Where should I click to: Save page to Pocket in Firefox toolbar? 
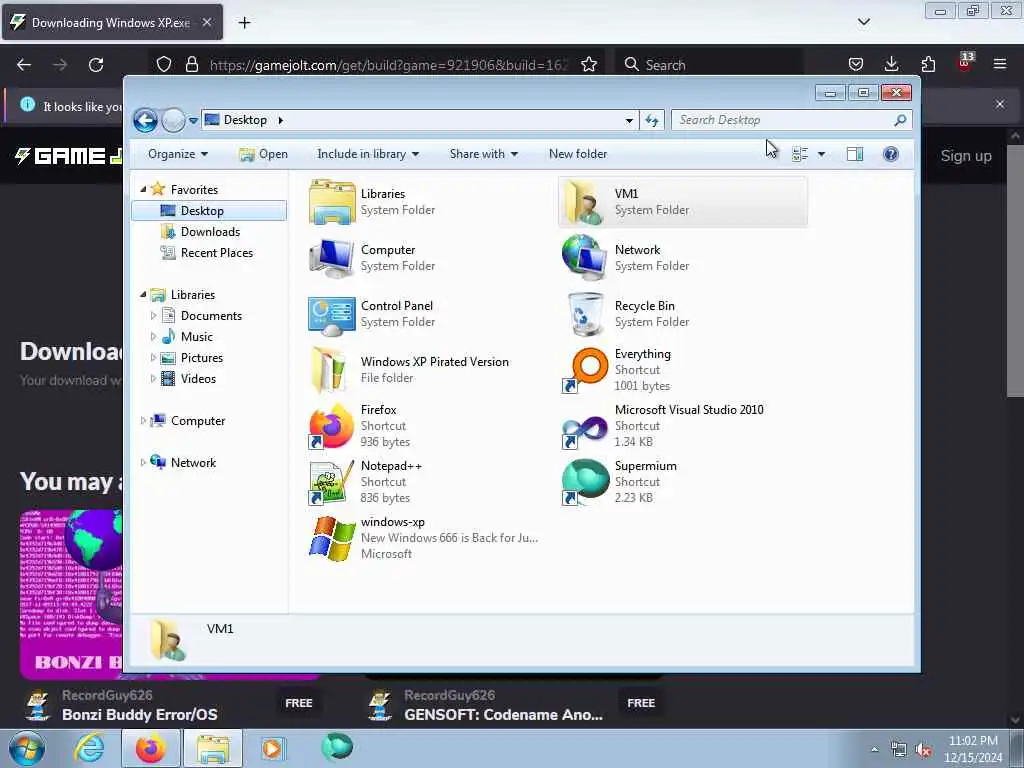856,64
